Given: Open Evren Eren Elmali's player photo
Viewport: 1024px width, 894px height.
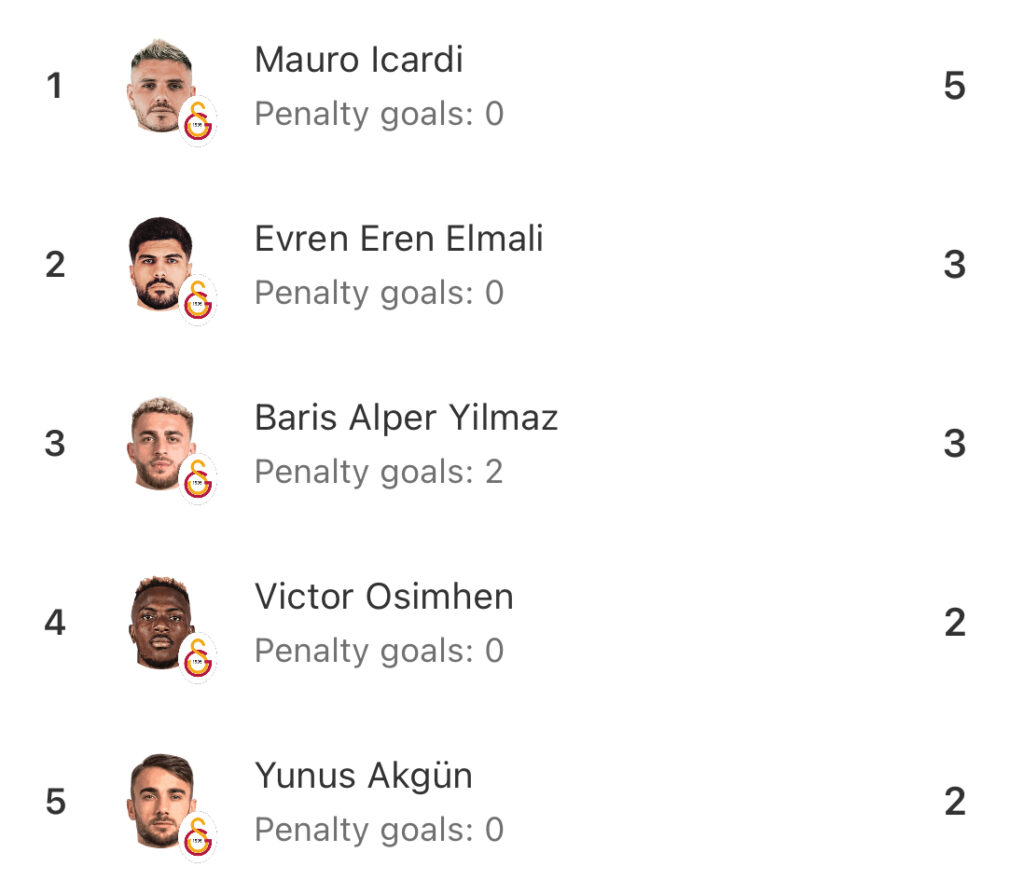Looking at the screenshot, I should (x=161, y=263).
